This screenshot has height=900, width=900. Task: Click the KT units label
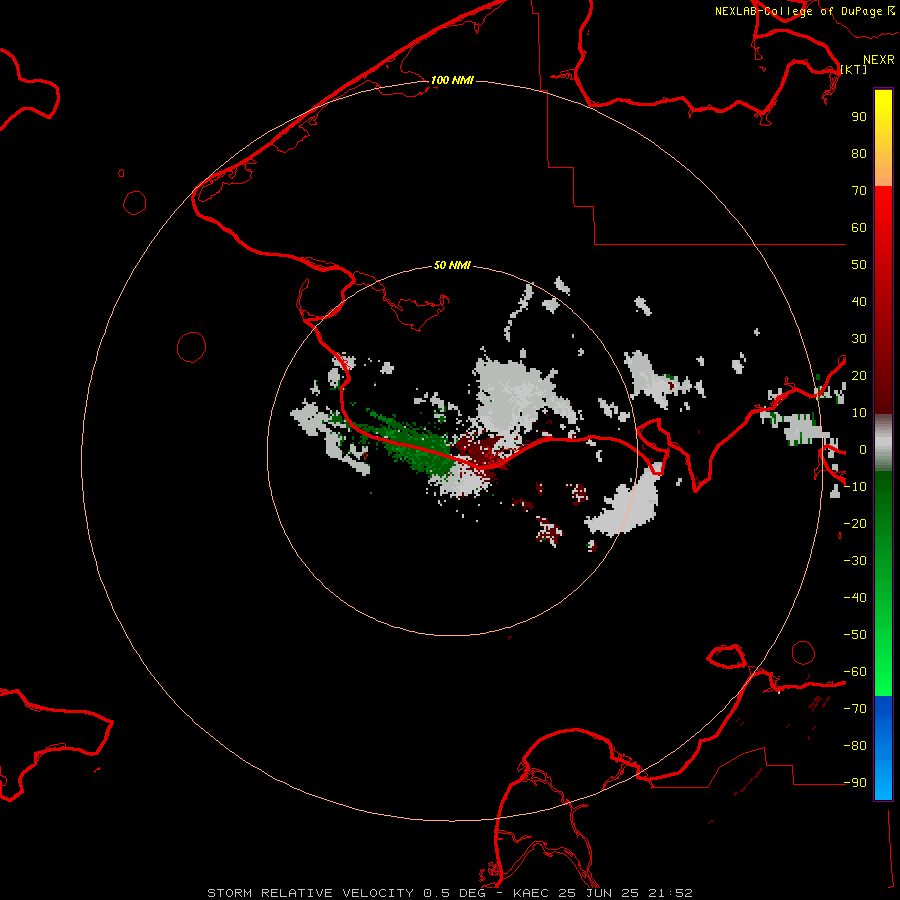(854, 69)
